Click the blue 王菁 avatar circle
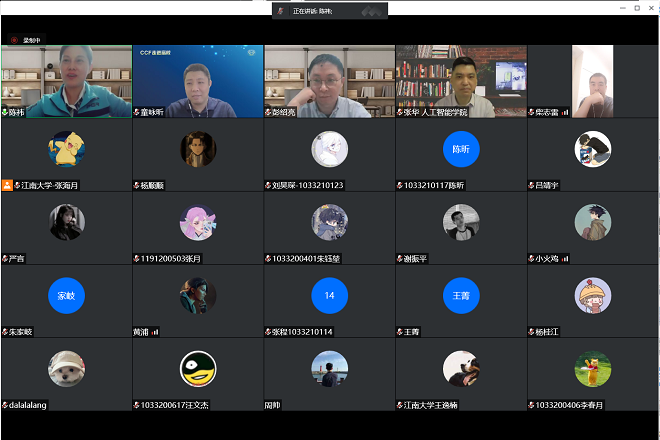This screenshot has width=660, height=440. click(461, 295)
